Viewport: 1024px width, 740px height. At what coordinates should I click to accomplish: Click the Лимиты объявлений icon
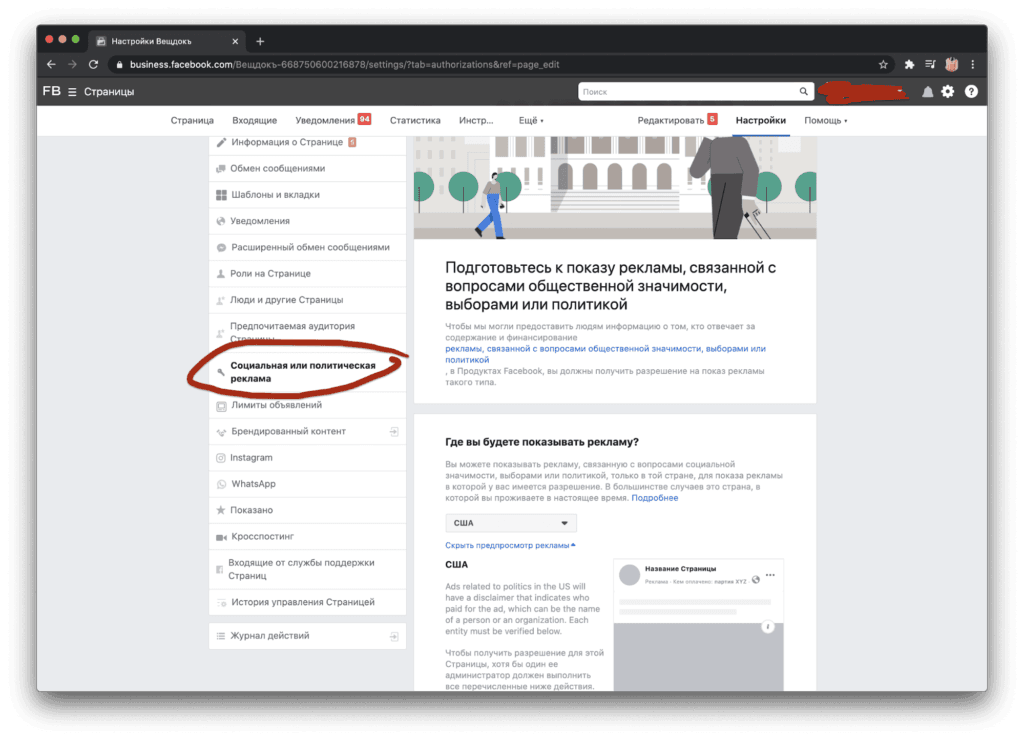(x=221, y=406)
